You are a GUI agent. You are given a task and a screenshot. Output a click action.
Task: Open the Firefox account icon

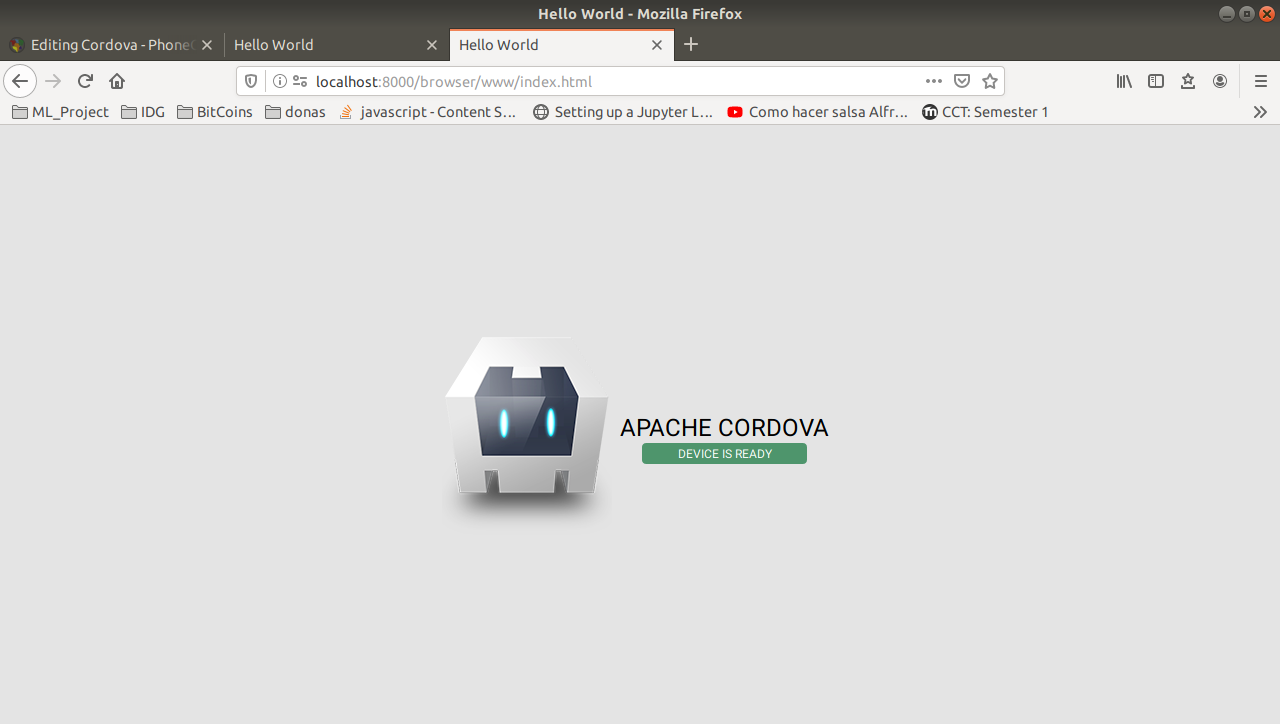1220,81
